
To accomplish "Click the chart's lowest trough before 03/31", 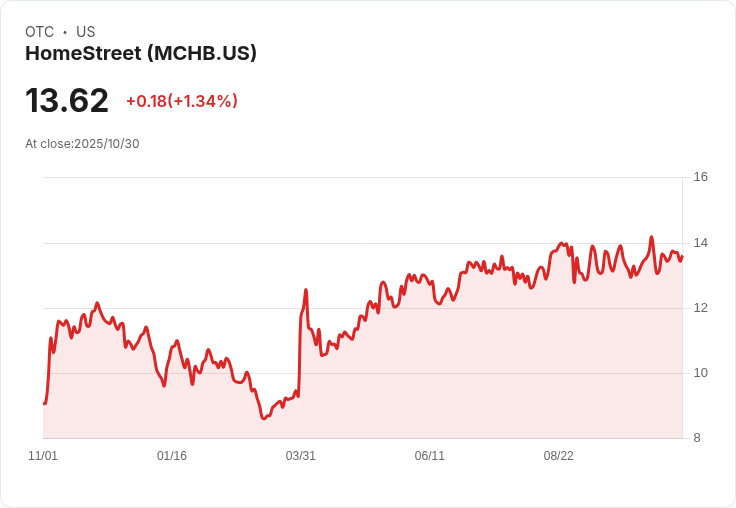I will [x=263, y=418].
